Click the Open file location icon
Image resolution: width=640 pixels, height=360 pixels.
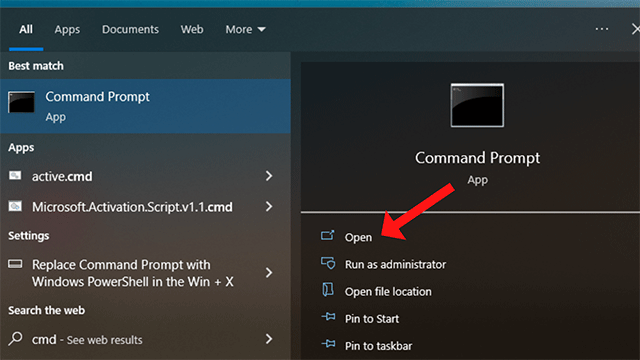tap(328, 289)
